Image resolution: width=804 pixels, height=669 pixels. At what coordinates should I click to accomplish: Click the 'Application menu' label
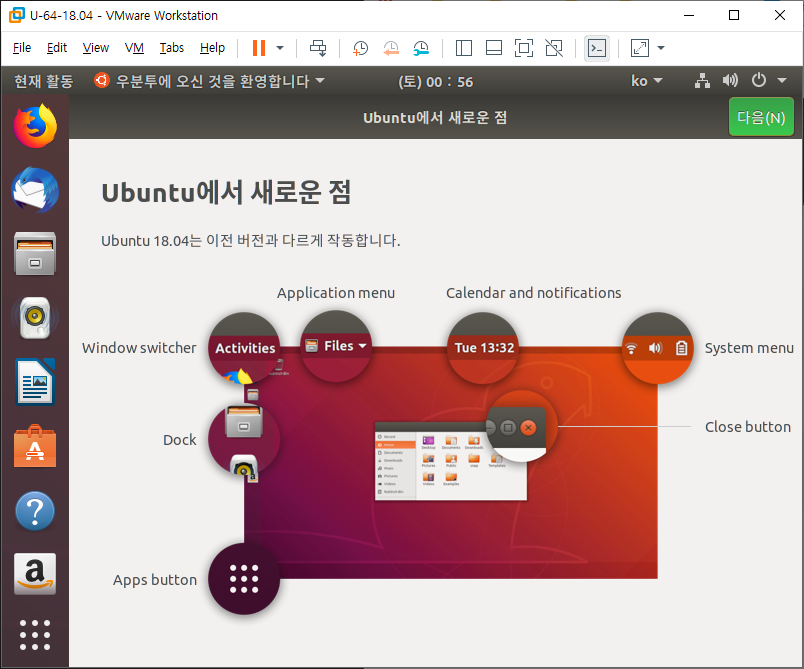[x=336, y=293]
